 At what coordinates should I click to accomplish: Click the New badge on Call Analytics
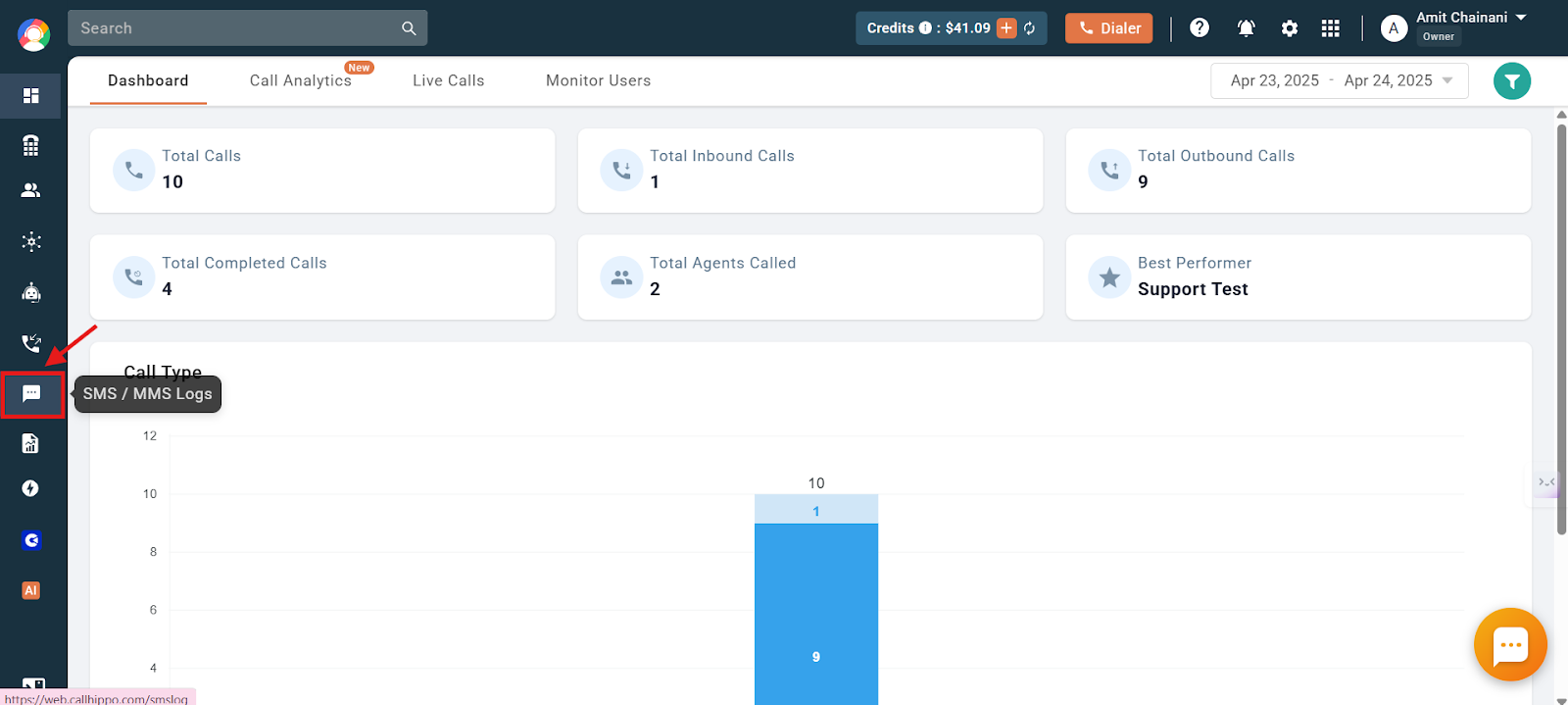pos(360,68)
